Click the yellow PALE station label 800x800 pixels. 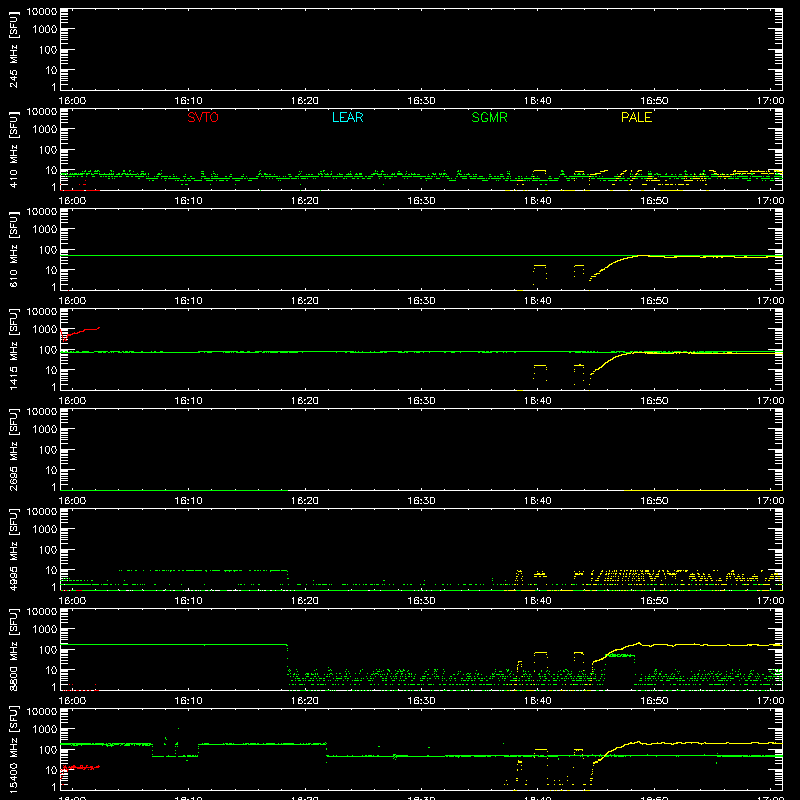(x=636, y=117)
